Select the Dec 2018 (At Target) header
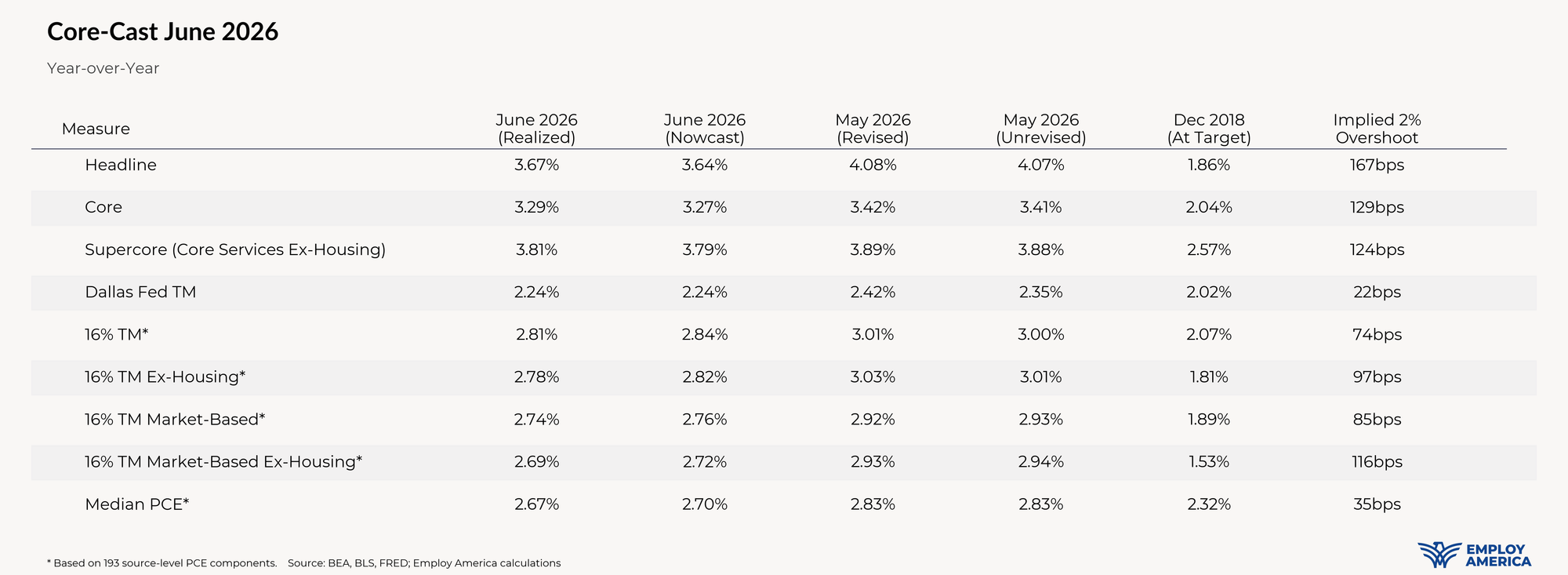 pos(1209,129)
